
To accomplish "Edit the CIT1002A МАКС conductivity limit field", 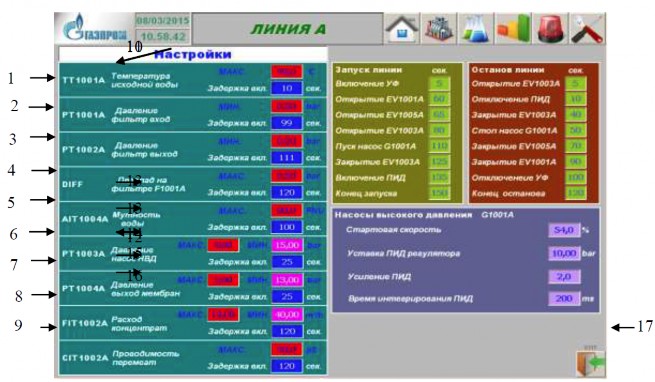I will (x=286, y=349).
